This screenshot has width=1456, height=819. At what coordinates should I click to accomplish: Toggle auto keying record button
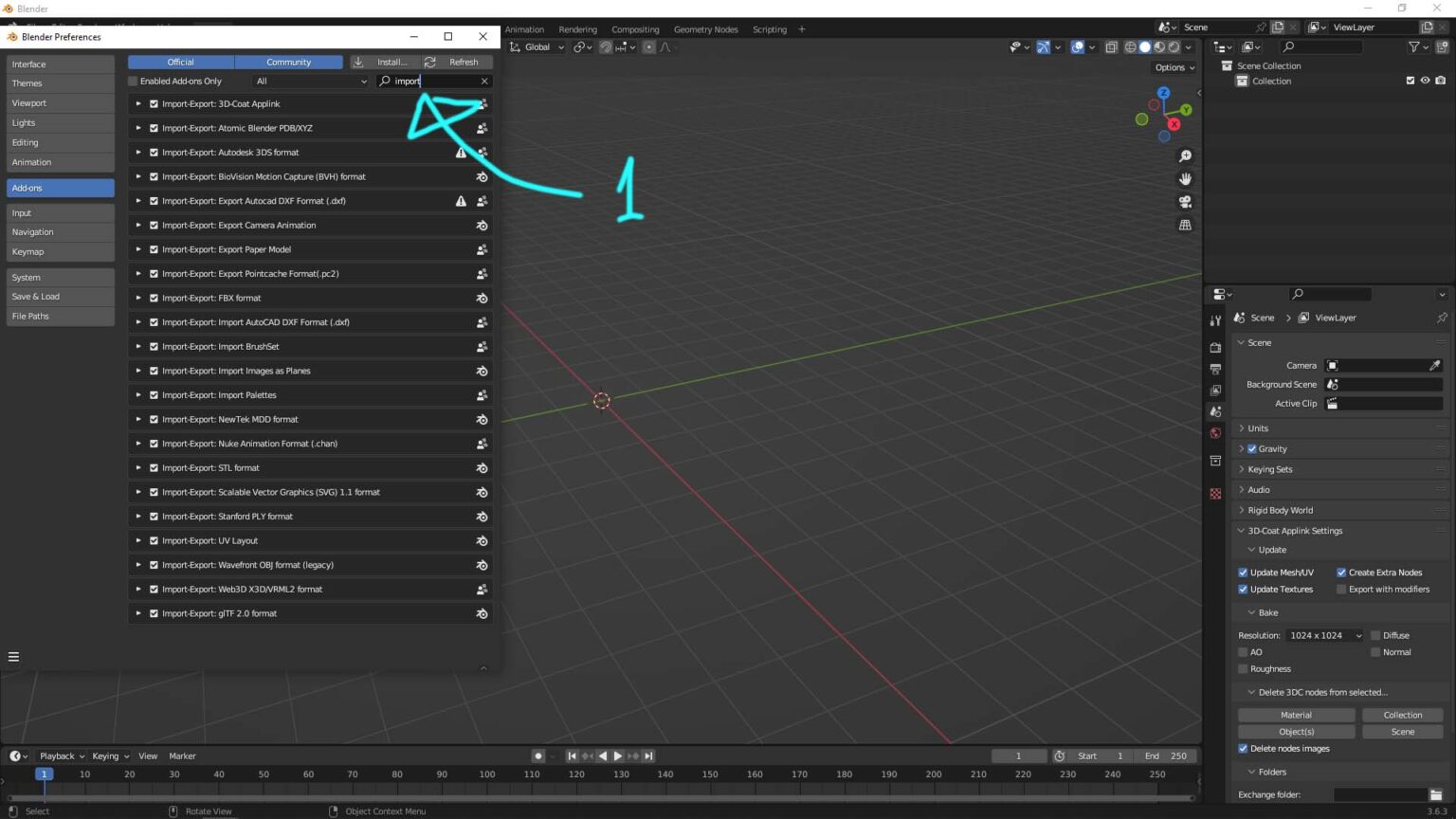(538, 755)
